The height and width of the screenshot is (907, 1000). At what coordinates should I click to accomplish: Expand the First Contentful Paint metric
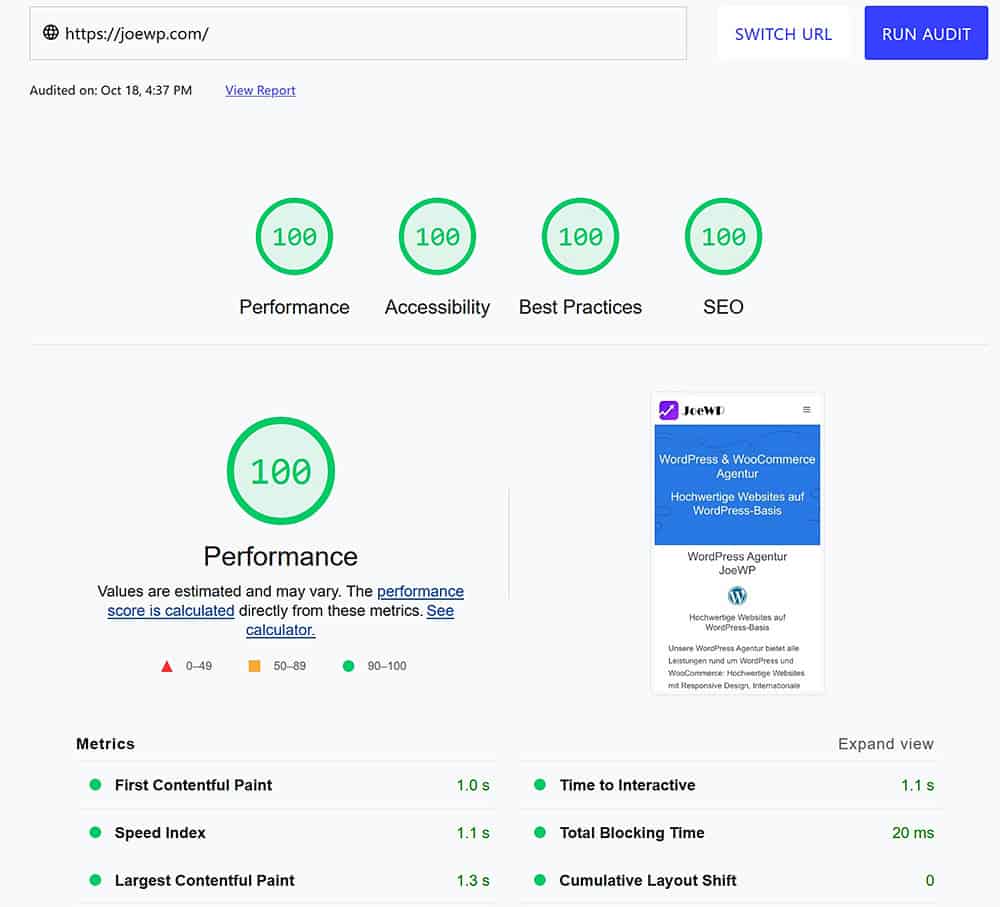193,785
